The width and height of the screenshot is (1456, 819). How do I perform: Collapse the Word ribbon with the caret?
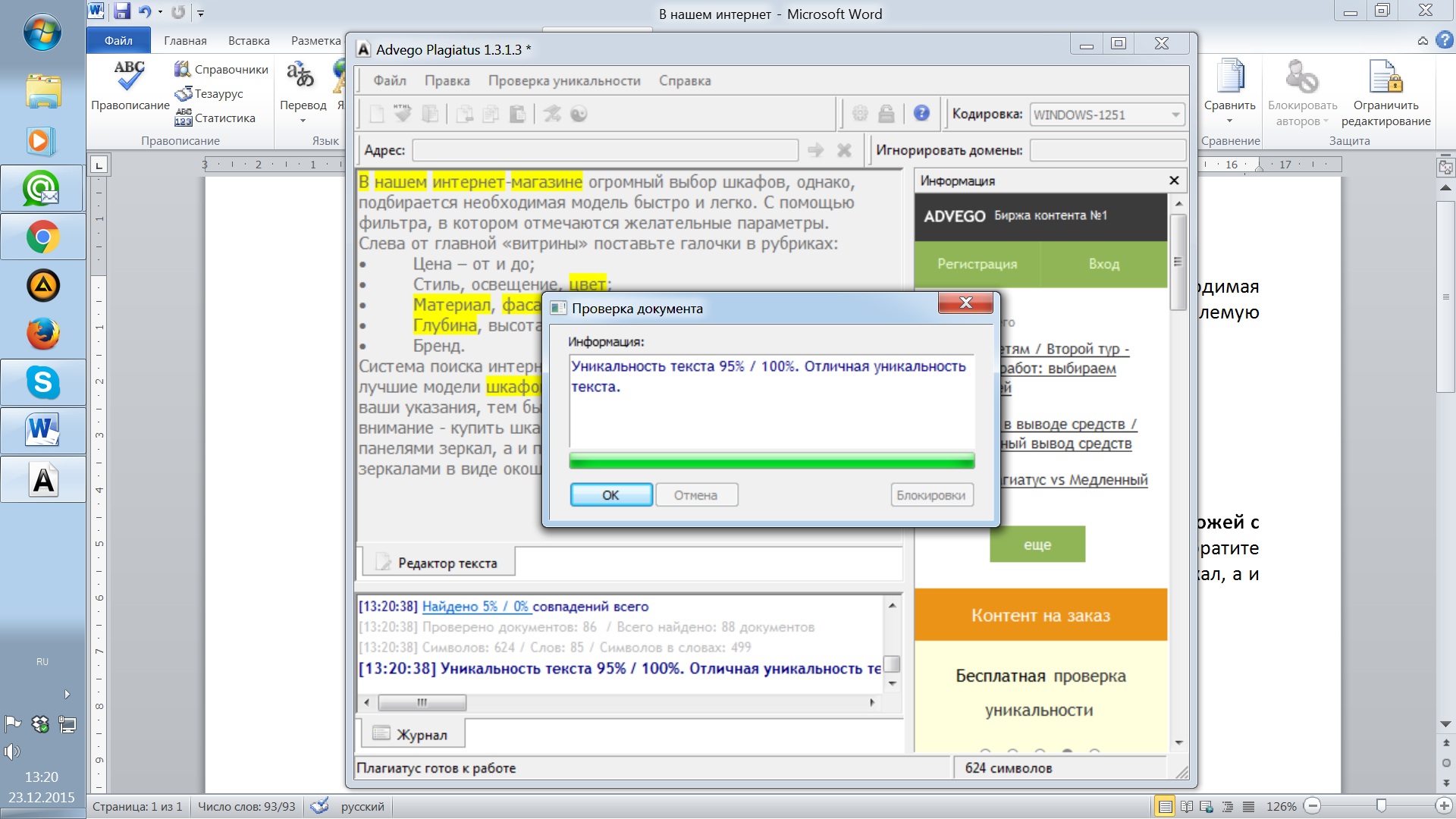(1423, 41)
